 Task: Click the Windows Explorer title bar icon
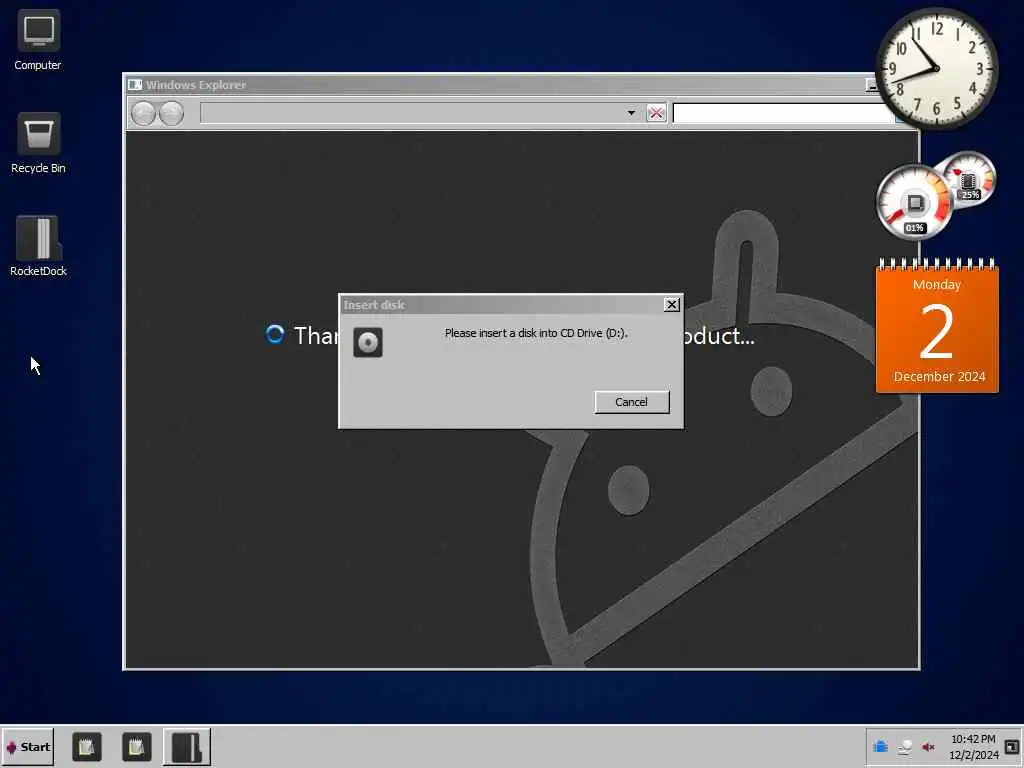click(x=135, y=85)
